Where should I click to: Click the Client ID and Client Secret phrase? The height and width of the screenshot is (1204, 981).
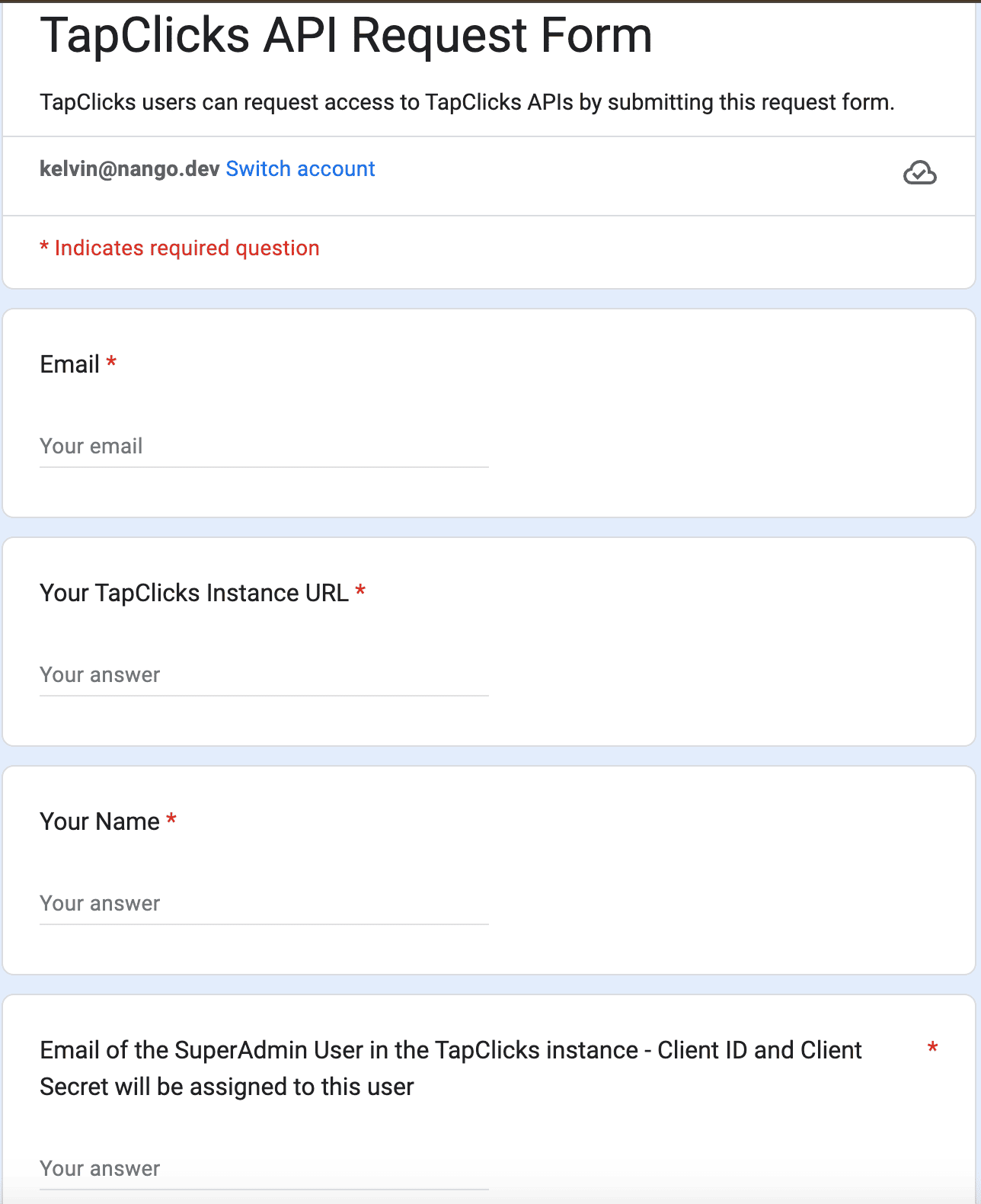coord(759,1050)
